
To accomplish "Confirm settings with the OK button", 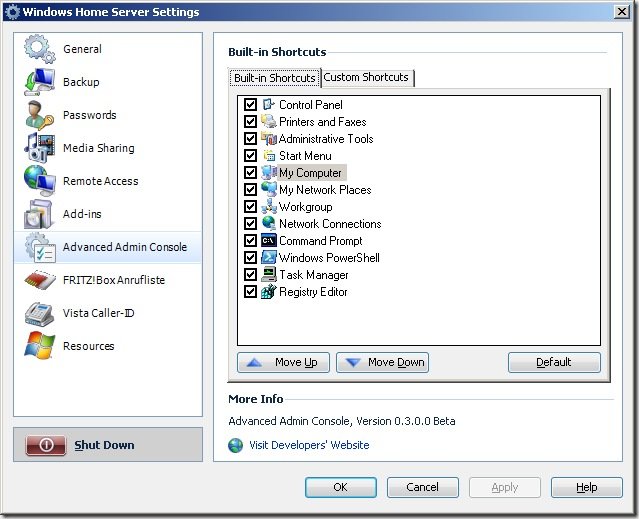I will click(341, 487).
